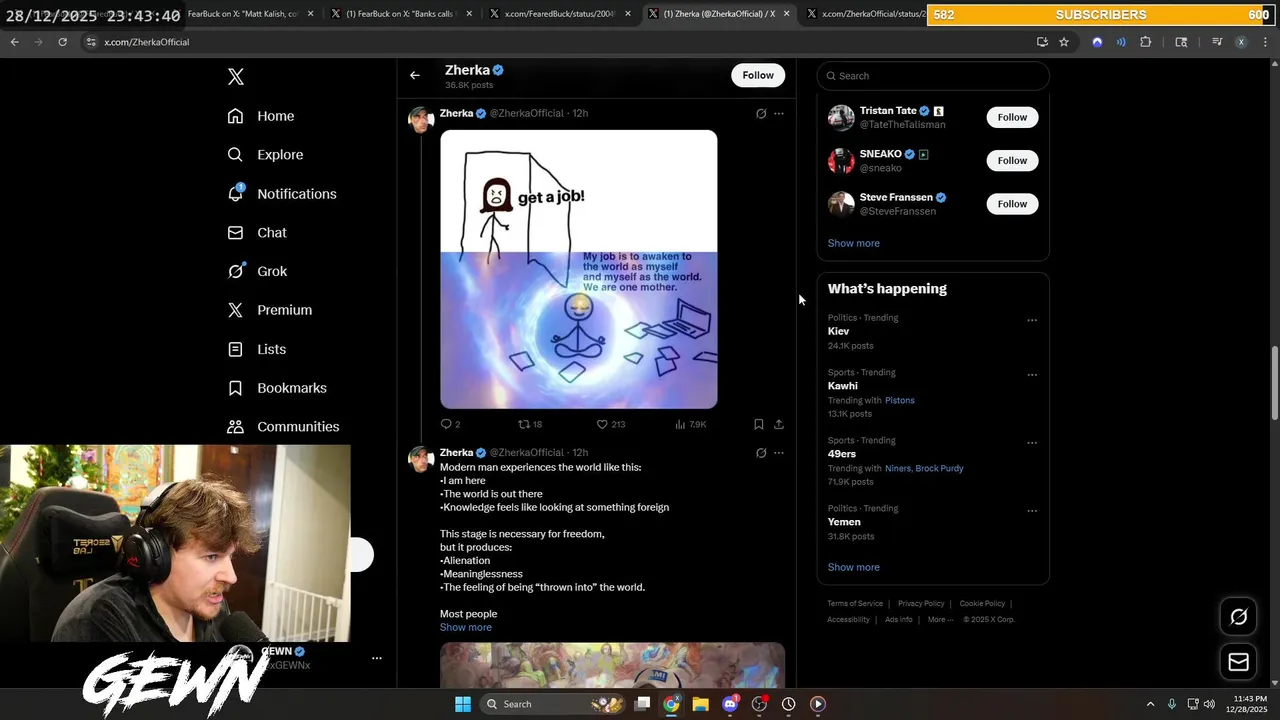1280x720 pixels.
Task: Open Notifications in sidebar
Action: [282, 194]
